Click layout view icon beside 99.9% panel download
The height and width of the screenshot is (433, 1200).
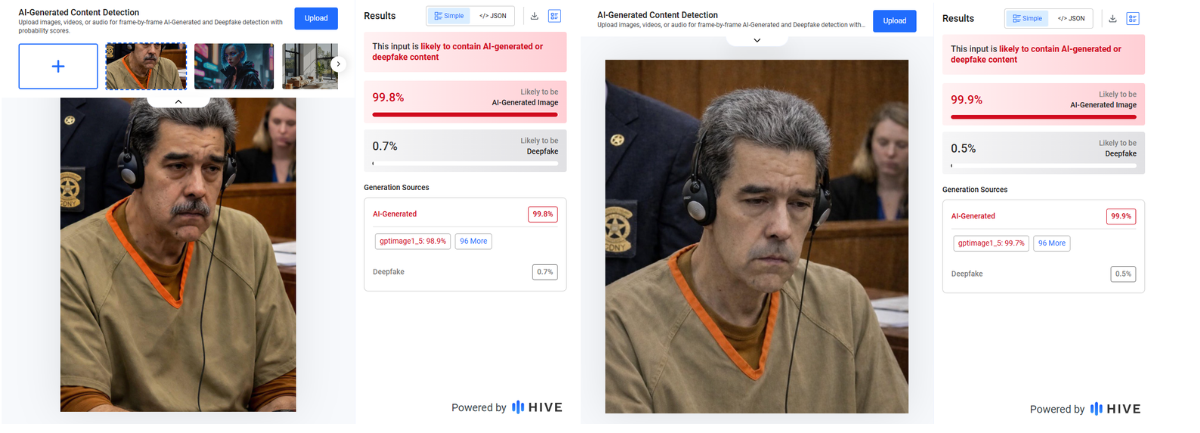[1132, 18]
